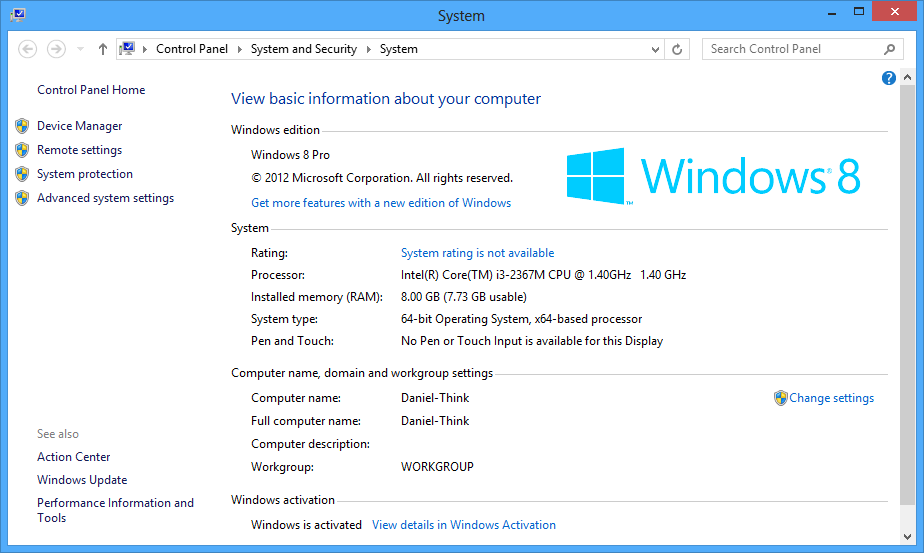Click Change settings link
924x553 pixels.
point(831,398)
